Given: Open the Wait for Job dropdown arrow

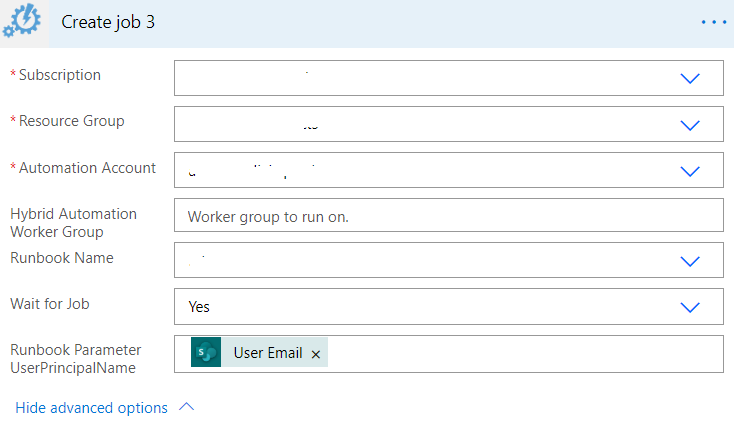Looking at the screenshot, I should pyautogui.click(x=689, y=307).
